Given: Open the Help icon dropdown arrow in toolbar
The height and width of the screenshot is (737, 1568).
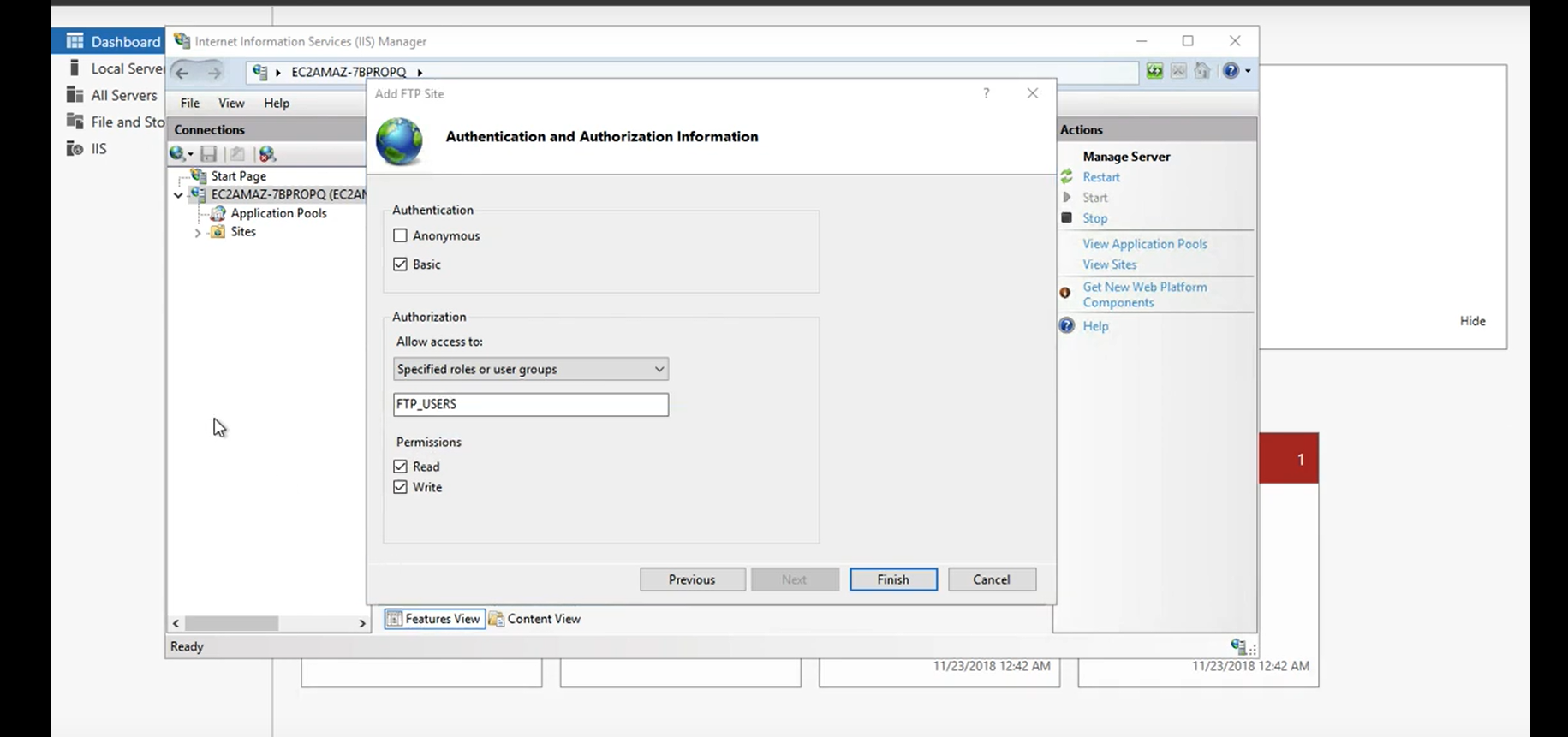Looking at the screenshot, I should coord(1248,71).
